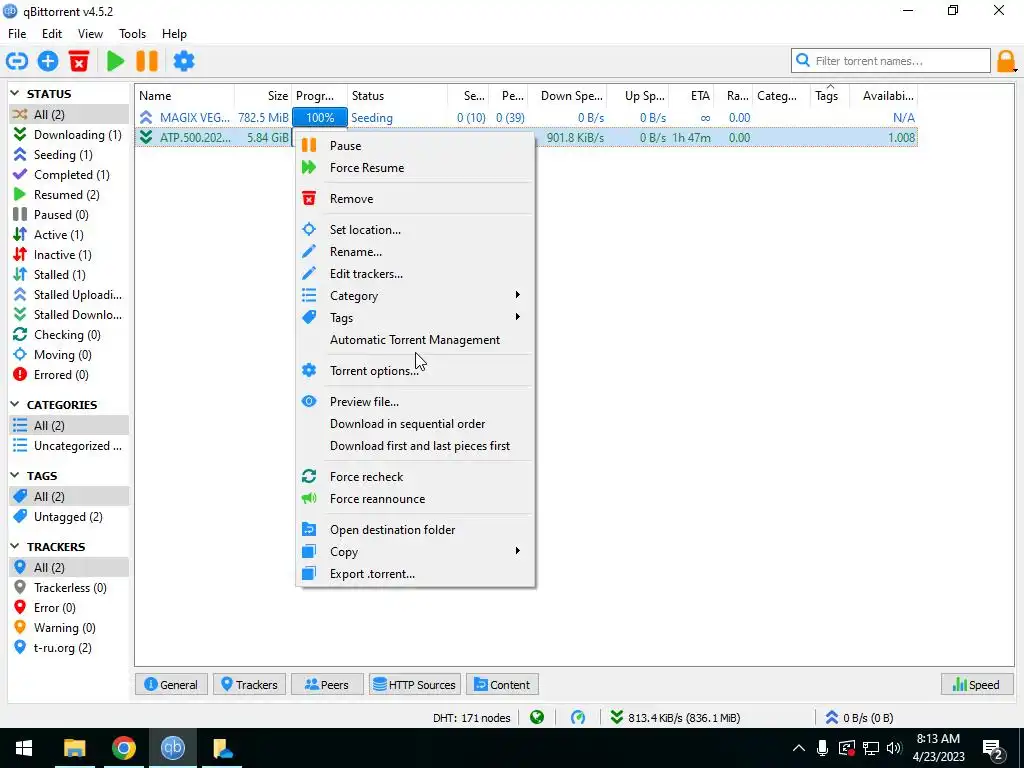Toggle Download in sequential order

(x=415, y=424)
